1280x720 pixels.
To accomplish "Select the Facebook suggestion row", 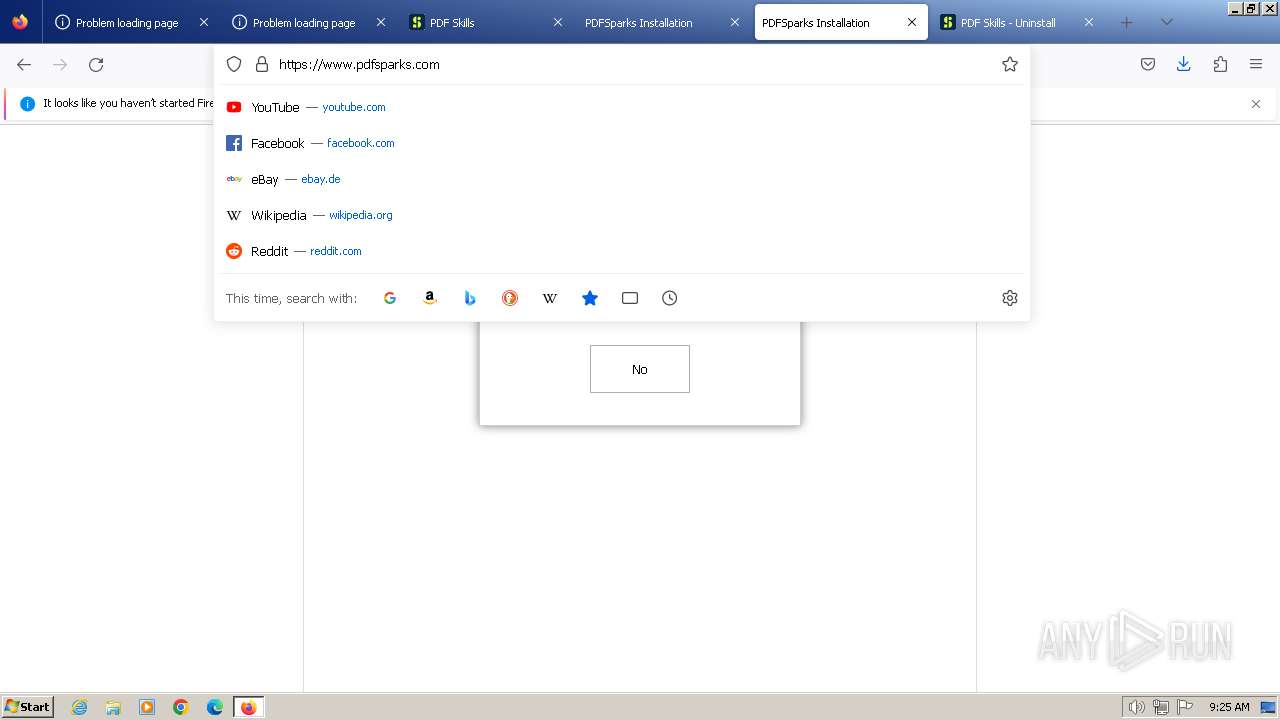I will pos(622,143).
